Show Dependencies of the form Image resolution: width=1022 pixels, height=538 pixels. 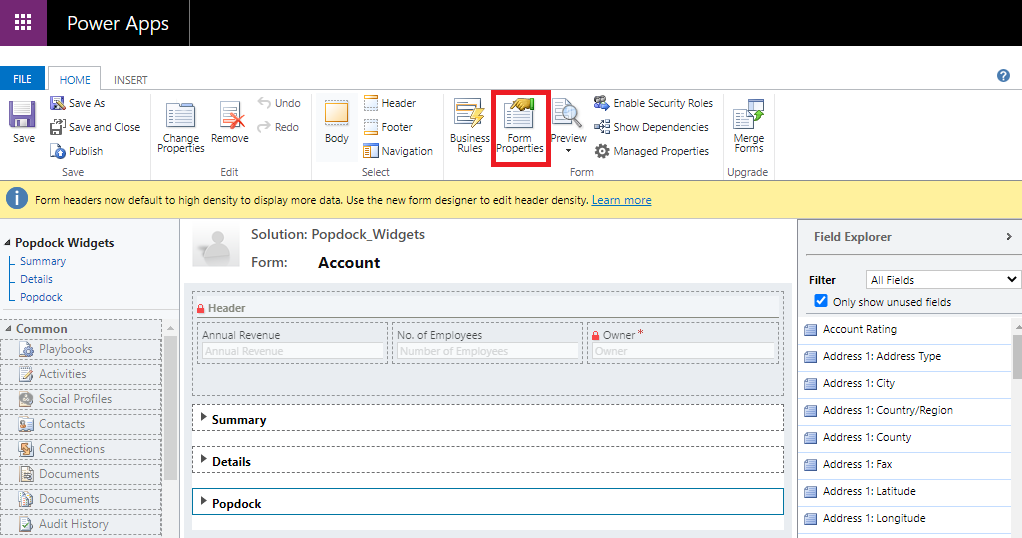coord(651,127)
